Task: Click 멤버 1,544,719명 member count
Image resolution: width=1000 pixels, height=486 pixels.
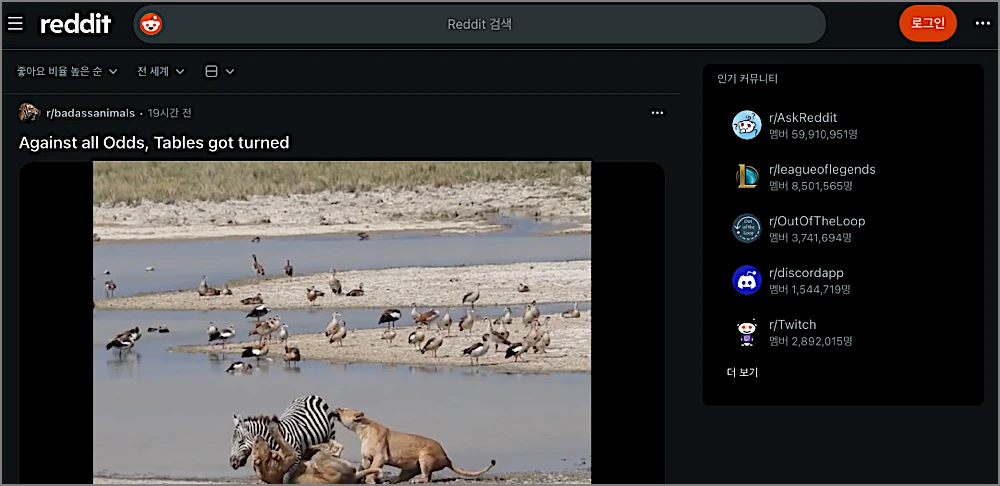Action: pyautogui.click(x=810, y=290)
